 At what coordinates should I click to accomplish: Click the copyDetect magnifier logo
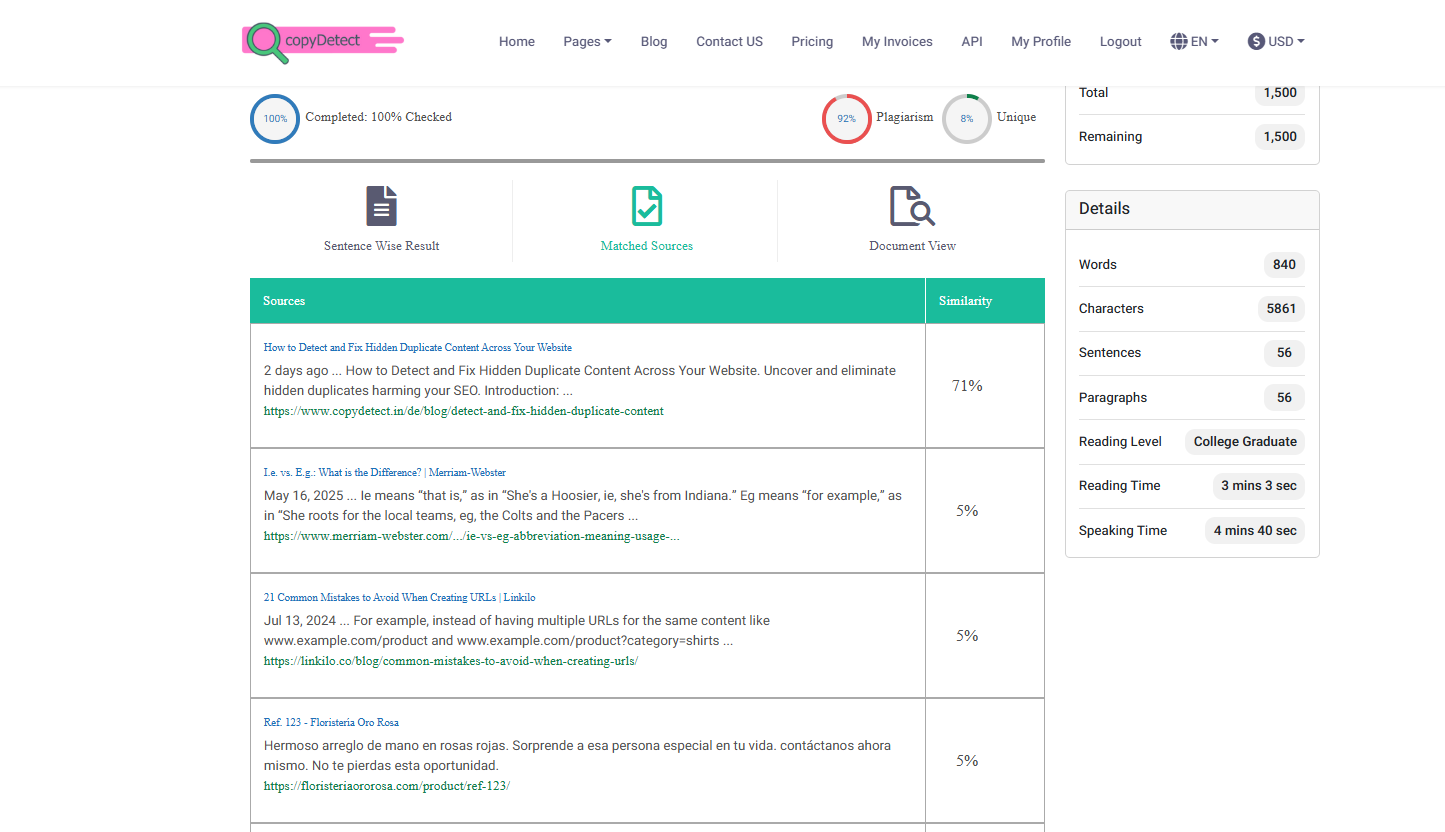pyautogui.click(x=266, y=42)
